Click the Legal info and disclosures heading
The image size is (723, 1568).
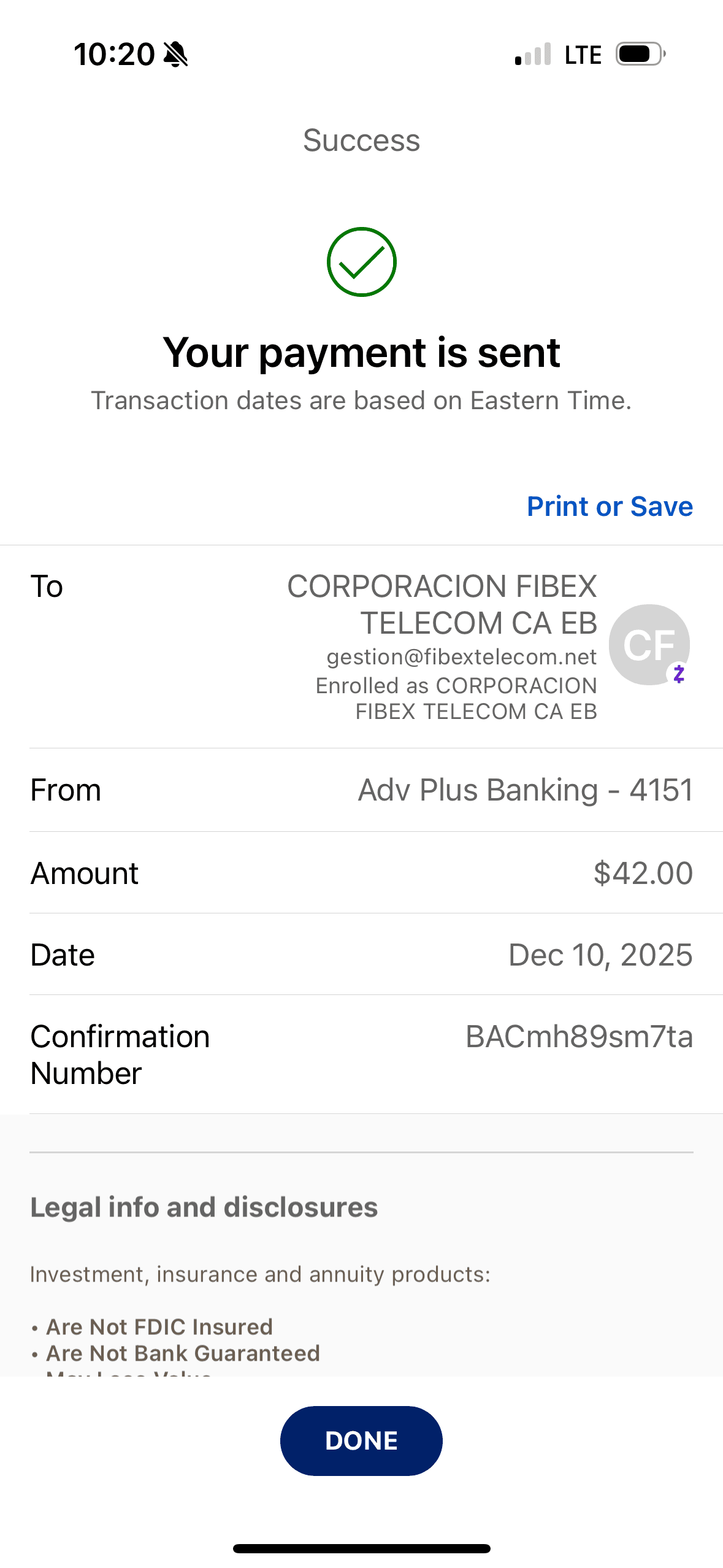[x=204, y=1207]
